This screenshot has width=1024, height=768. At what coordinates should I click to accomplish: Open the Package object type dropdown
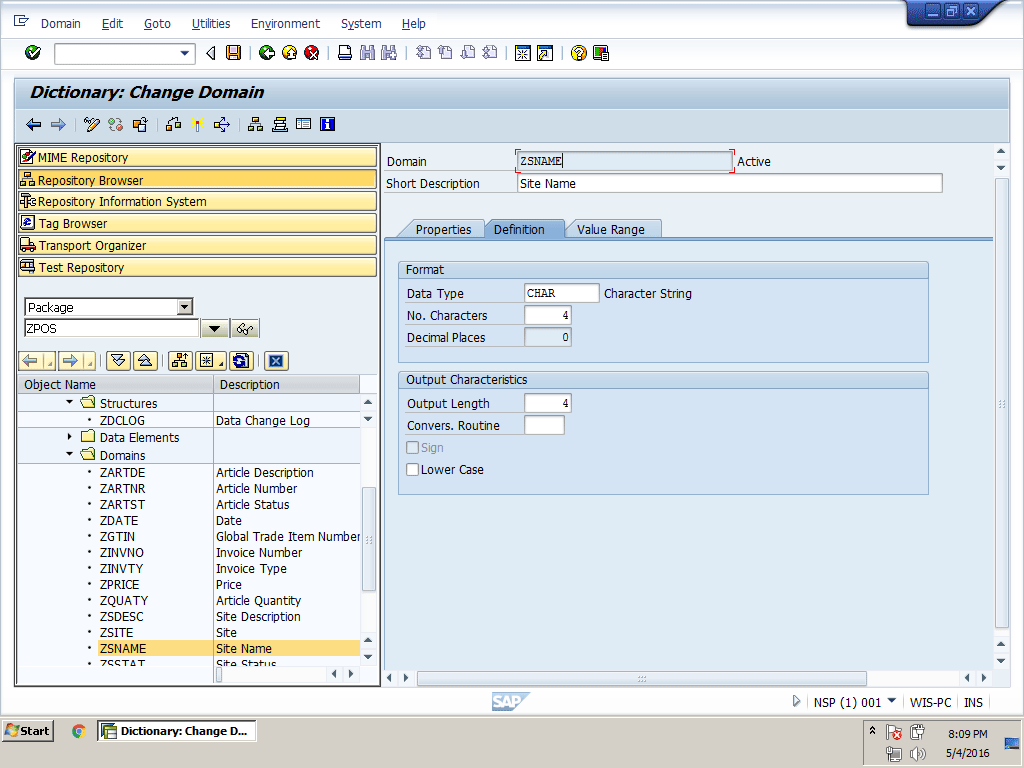point(184,307)
